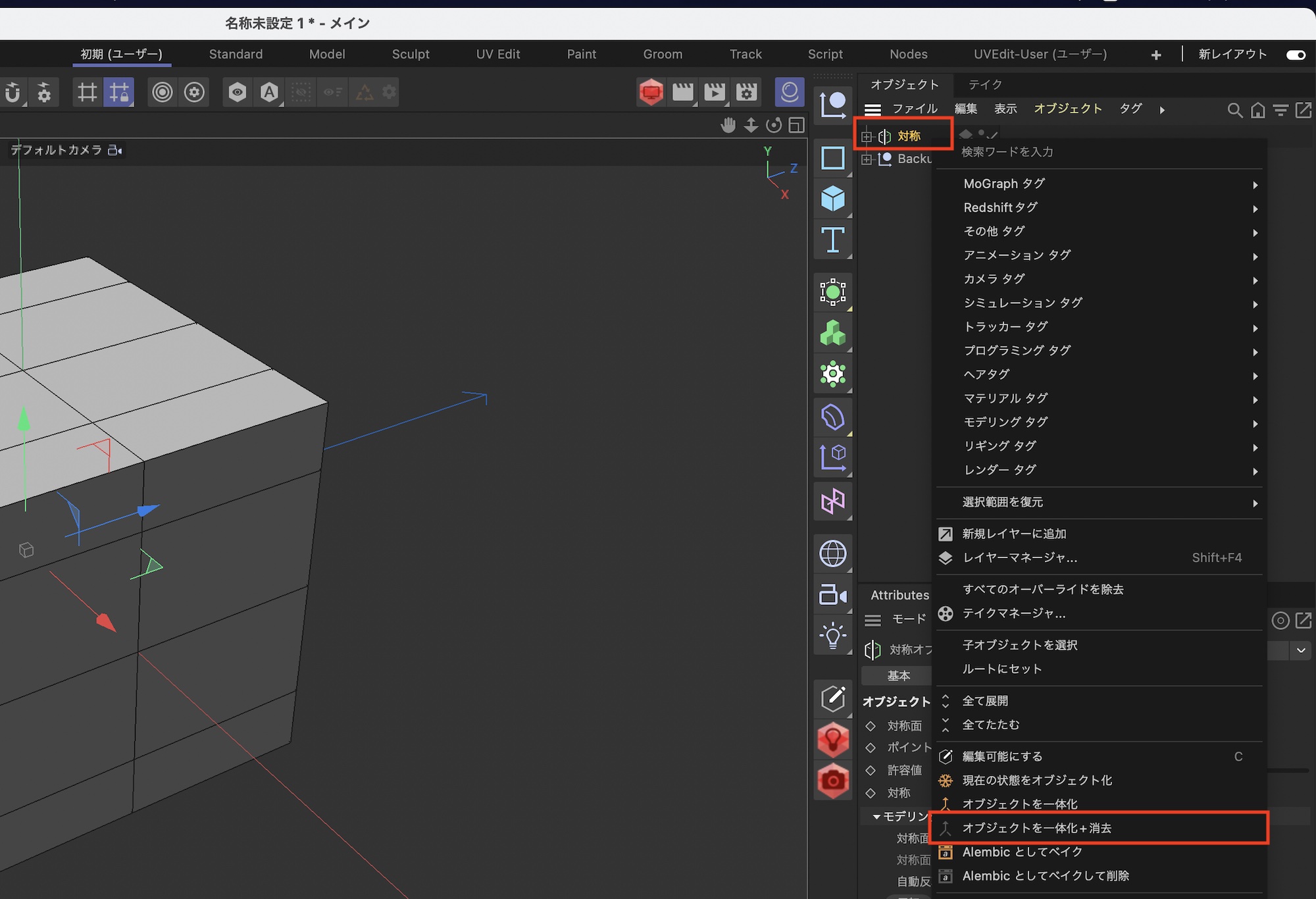
Task: Collapse the モデリング section triangle
Action: pyautogui.click(x=876, y=816)
